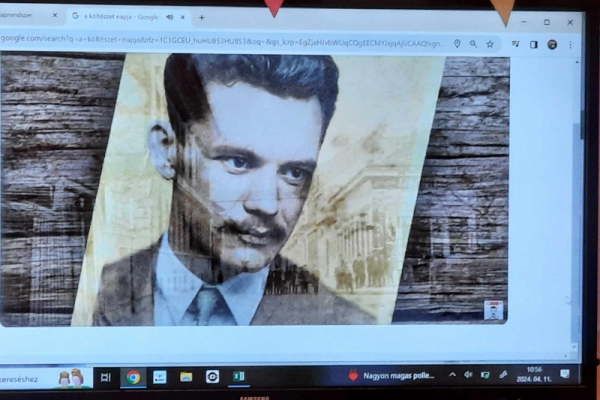Open Excel from the taskbar

click(239, 376)
